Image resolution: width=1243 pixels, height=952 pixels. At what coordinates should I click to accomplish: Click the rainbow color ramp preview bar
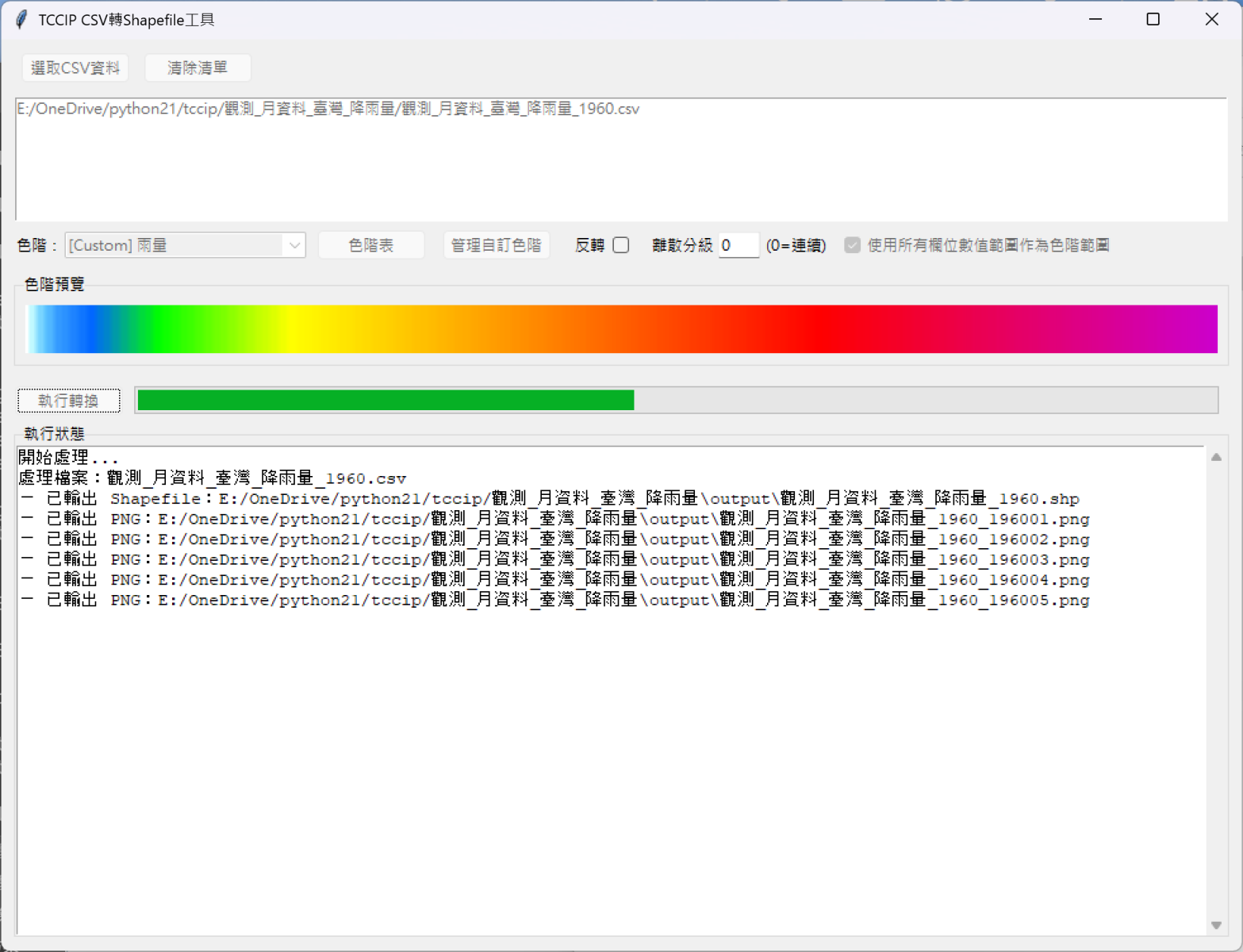pyautogui.click(x=621, y=329)
